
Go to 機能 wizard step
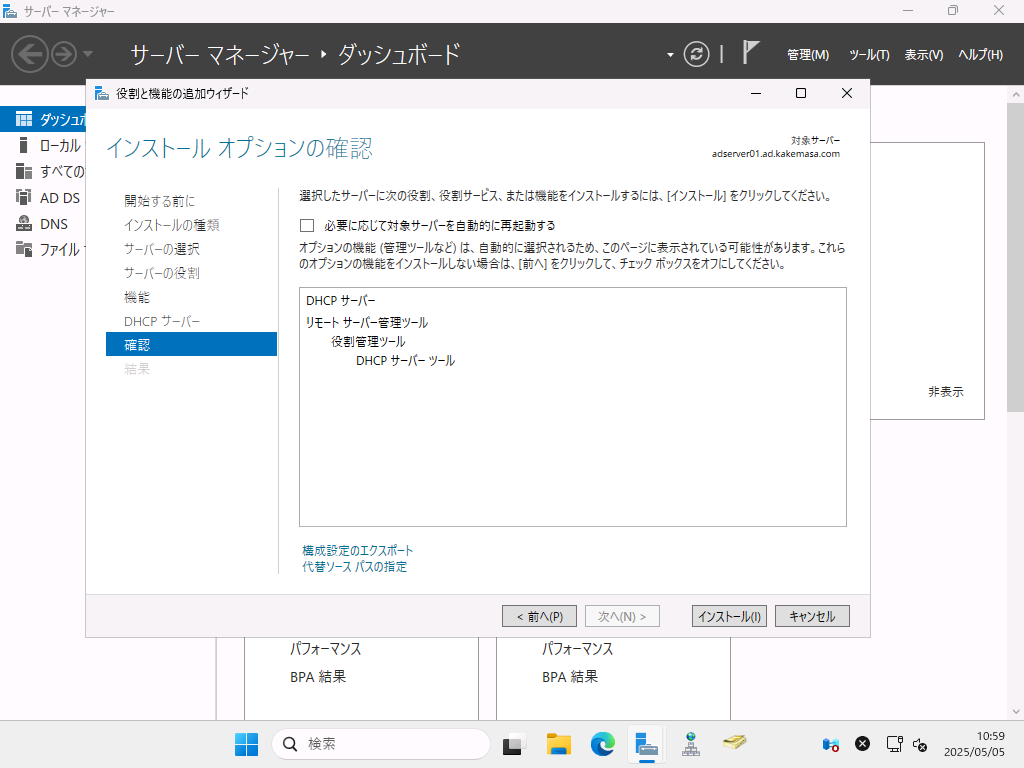(x=136, y=297)
